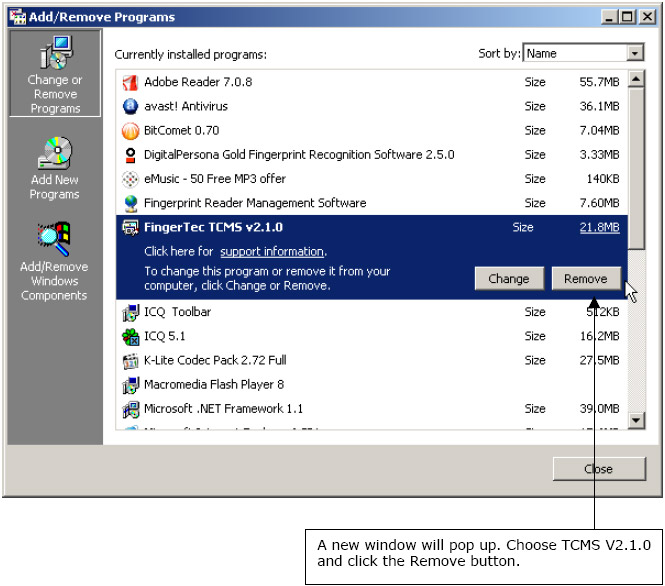This screenshot has width=665, height=586.
Task: Click the ICQ Toolbar icon
Action: pyautogui.click(x=130, y=312)
